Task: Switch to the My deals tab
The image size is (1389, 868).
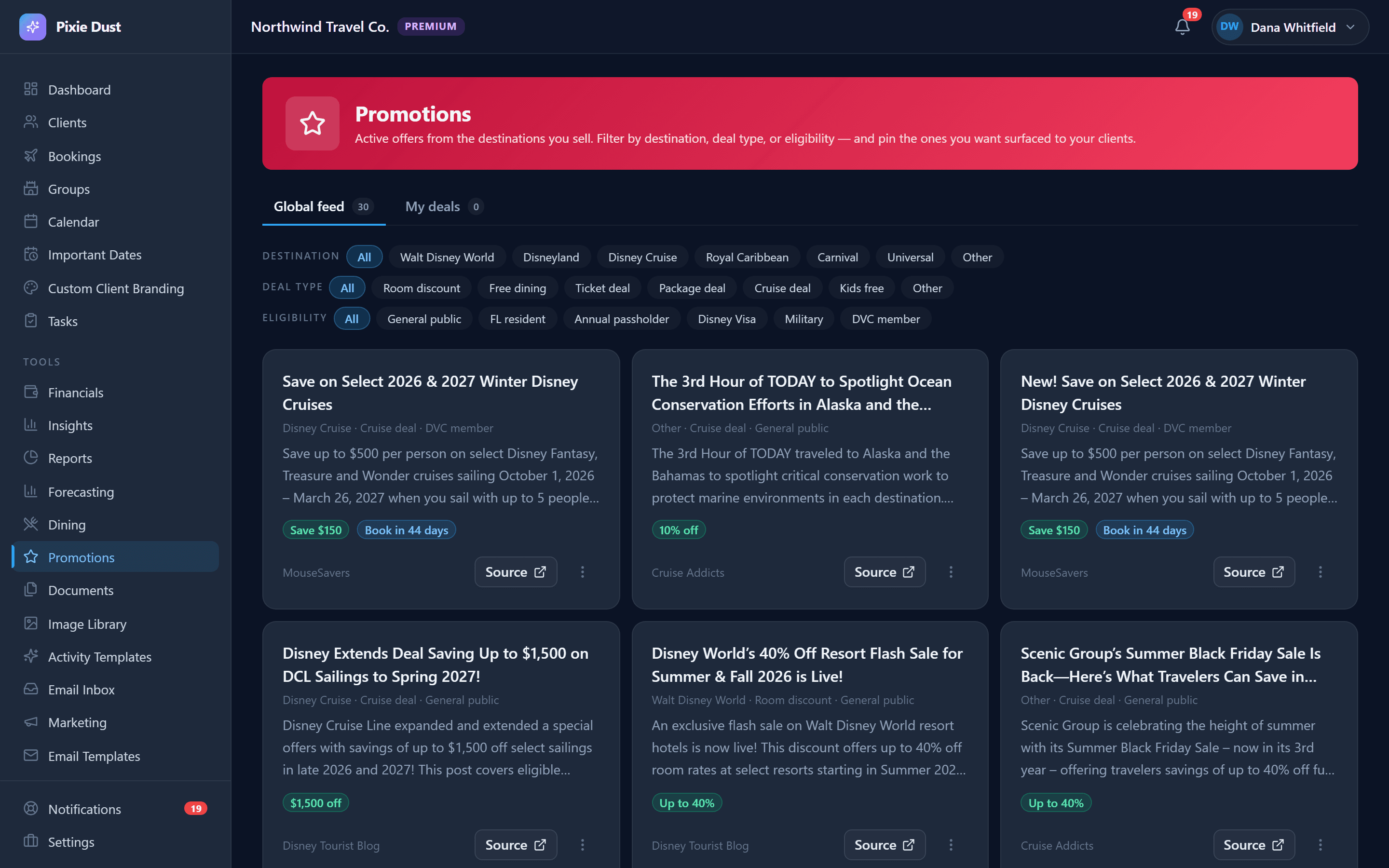Action: (x=444, y=207)
